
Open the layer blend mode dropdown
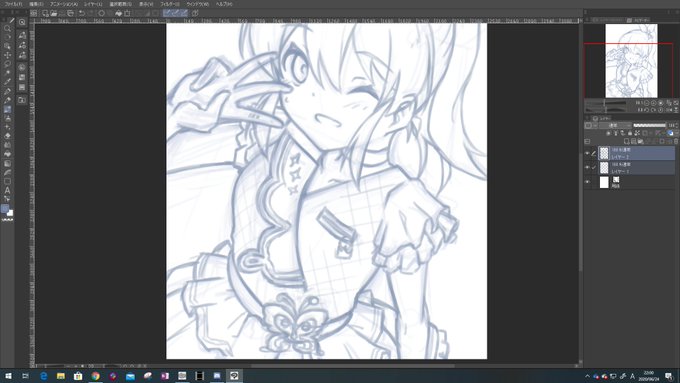[x=615, y=125]
